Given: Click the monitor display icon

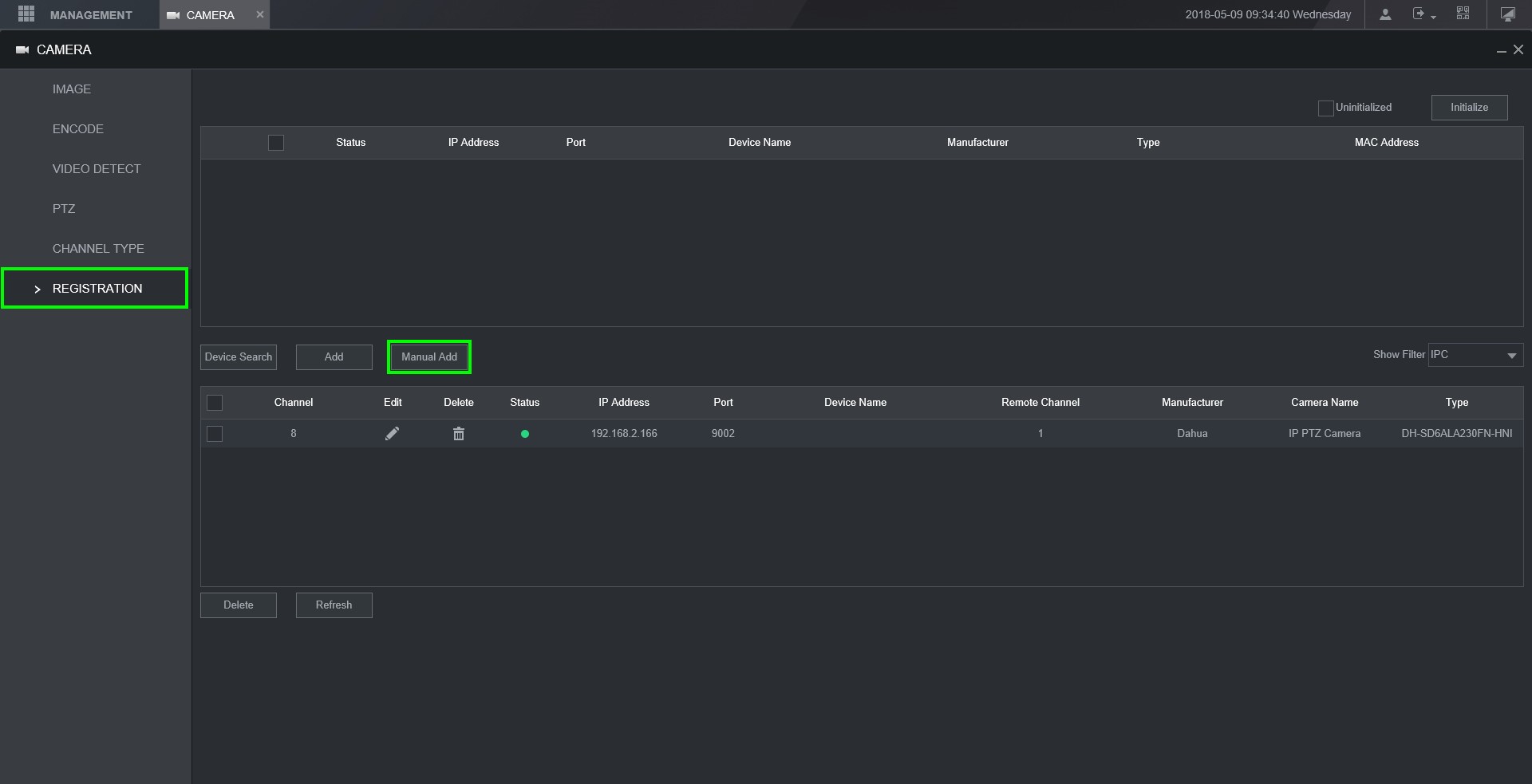Looking at the screenshot, I should (x=1507, y=14).
